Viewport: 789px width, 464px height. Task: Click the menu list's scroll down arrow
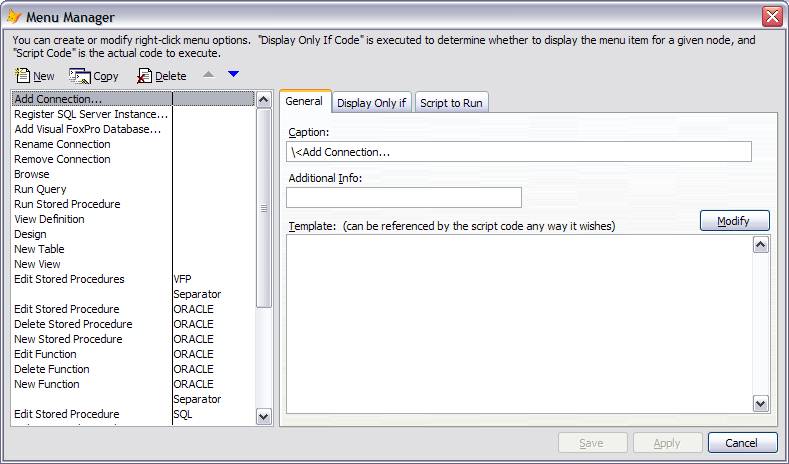[264, 416]
